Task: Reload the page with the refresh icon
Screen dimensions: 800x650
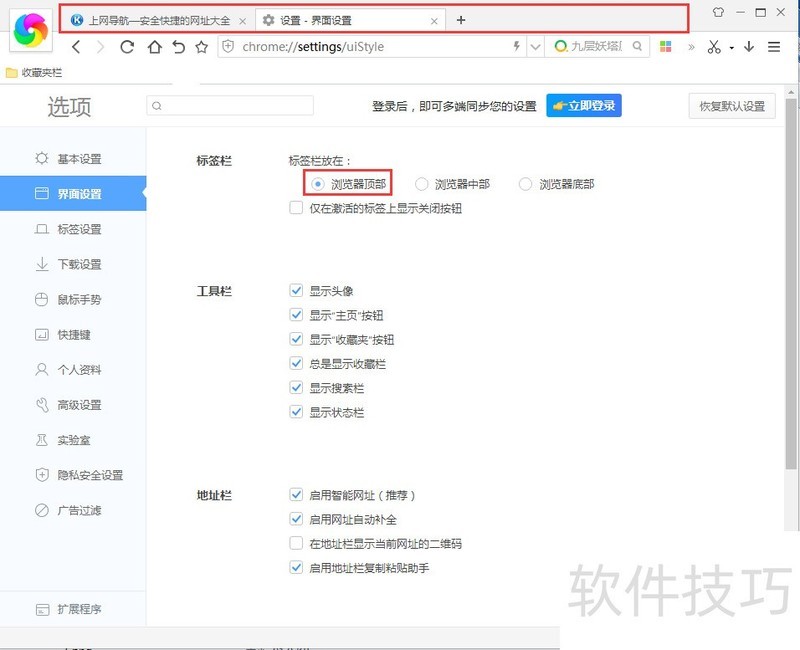Action: (x=127, y=47)
